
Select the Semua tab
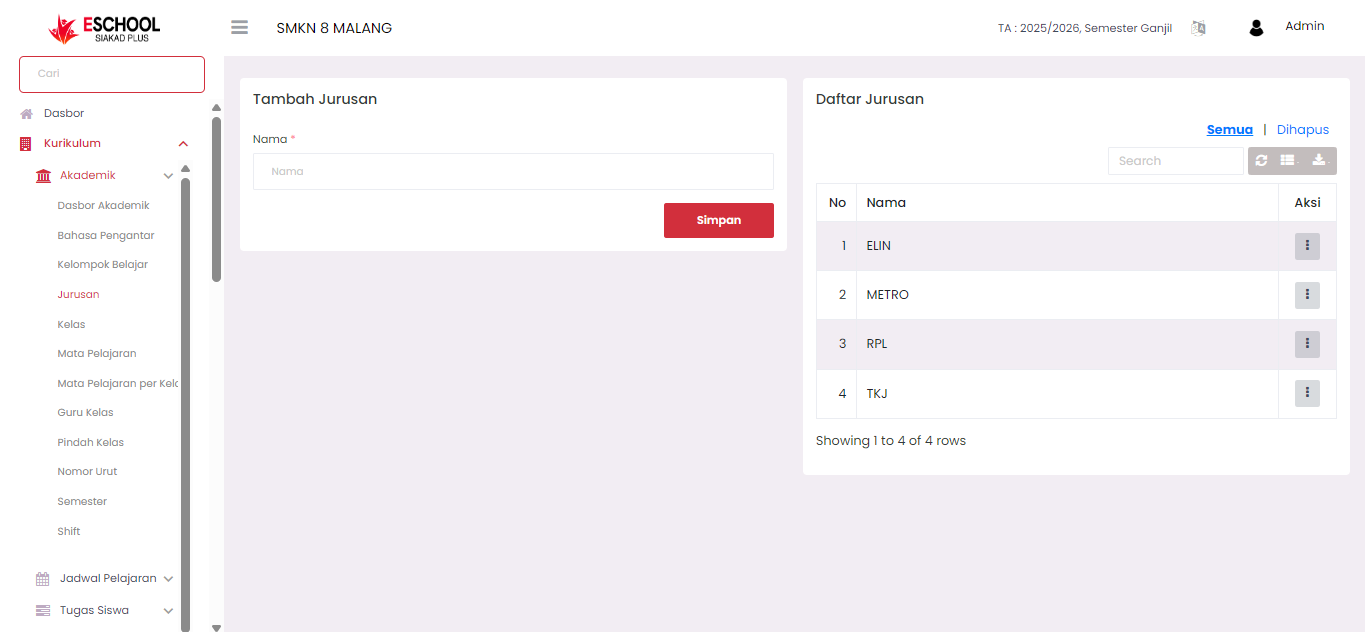click(x=1229, y=130)
